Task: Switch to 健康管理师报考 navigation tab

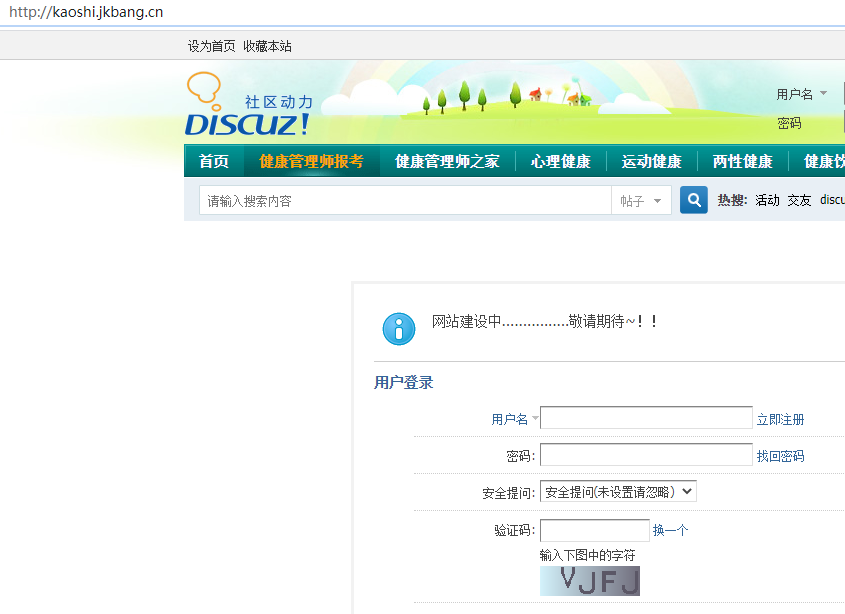Action: [311, 161]
